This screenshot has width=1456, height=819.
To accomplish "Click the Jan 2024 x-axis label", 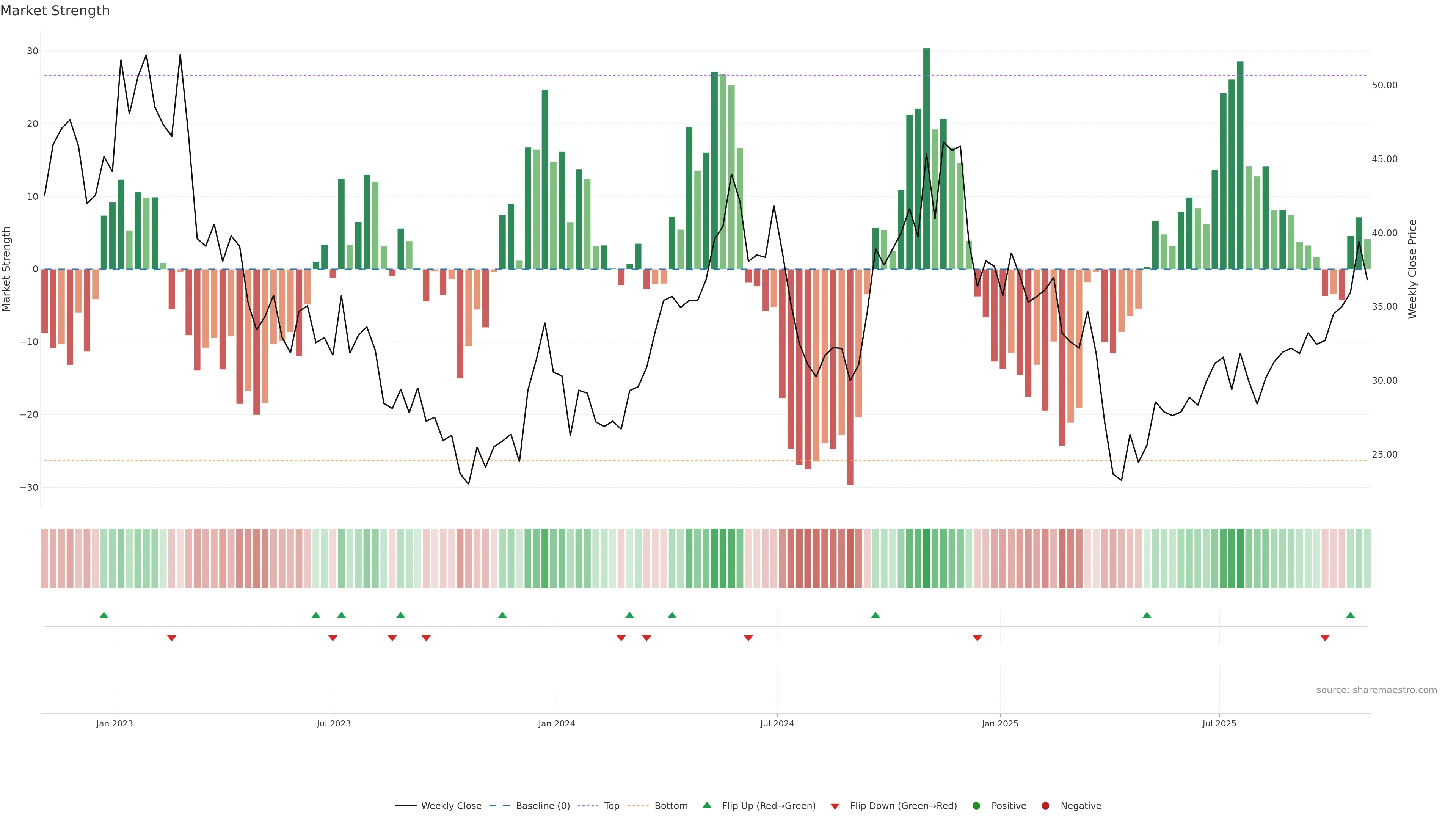I will pyautogui.click(x=556, y=723).
